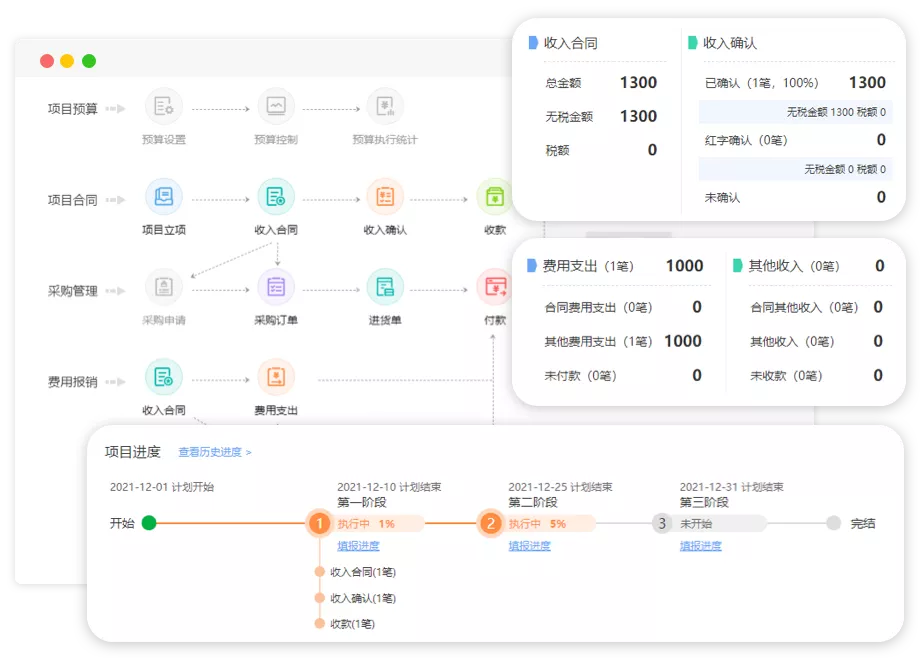Screen dimensions: 920x660
Task: Open the 采购订单 icon
Action: click(275, 287)
